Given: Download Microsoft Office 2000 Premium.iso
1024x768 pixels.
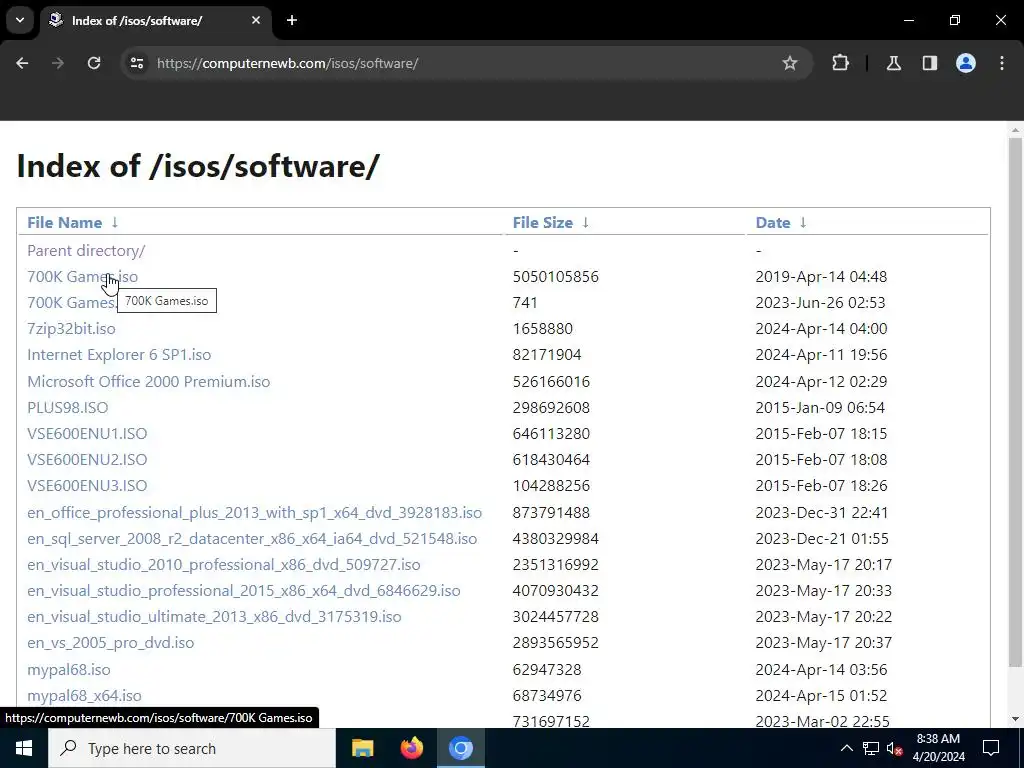Looking at the screenshot, I should point(148,382).
